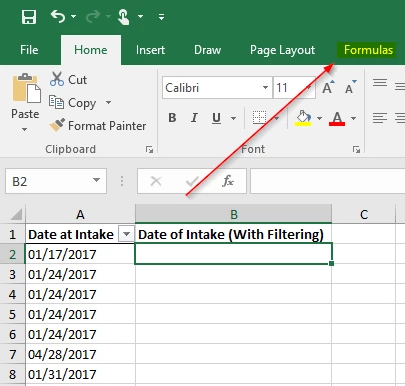
Task: Click the top align icon
Action: pyautogui.click(x=380, y=82)
